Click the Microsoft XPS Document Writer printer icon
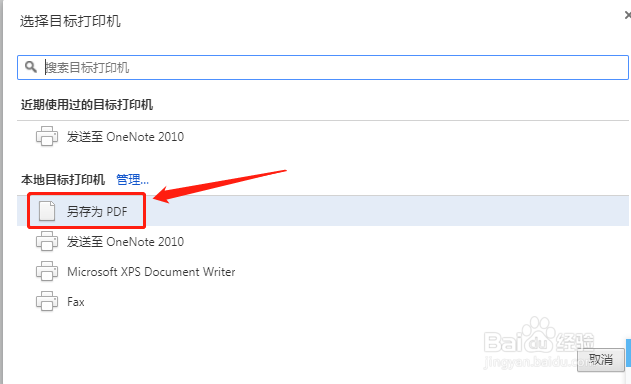Image resolution: width=631 pixels, height=384 pixels. (47, 271)
